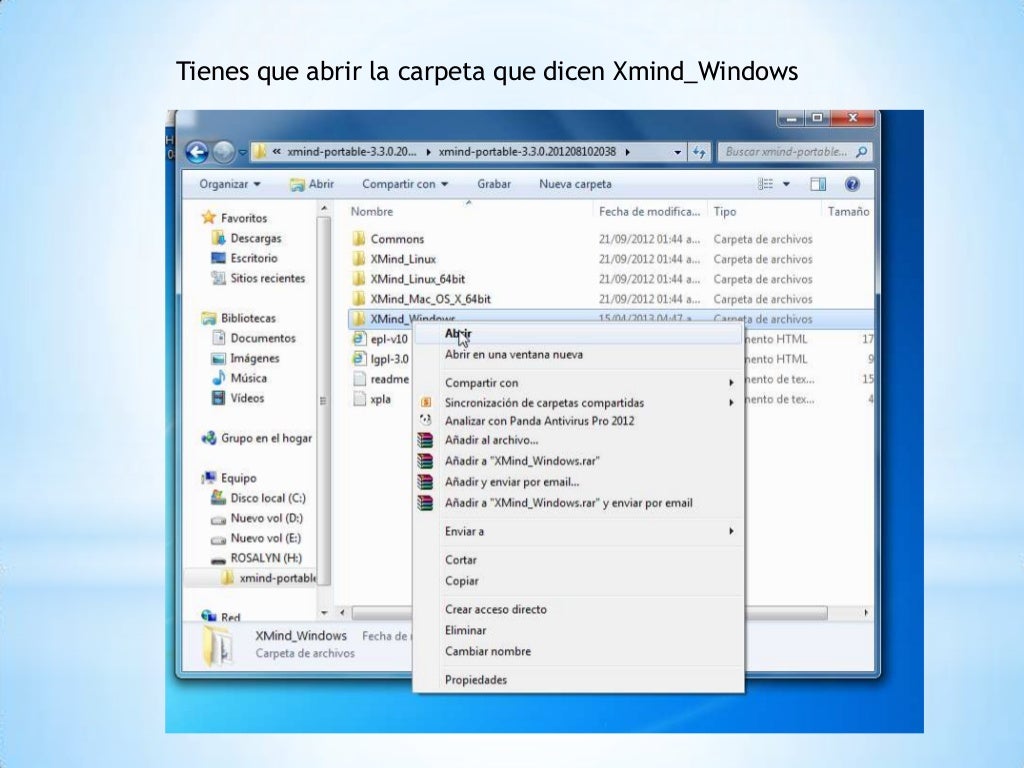Select the XMind_Linux_64bit folder icon
This screenshot has height=768, width=1024.
point(359,279)
